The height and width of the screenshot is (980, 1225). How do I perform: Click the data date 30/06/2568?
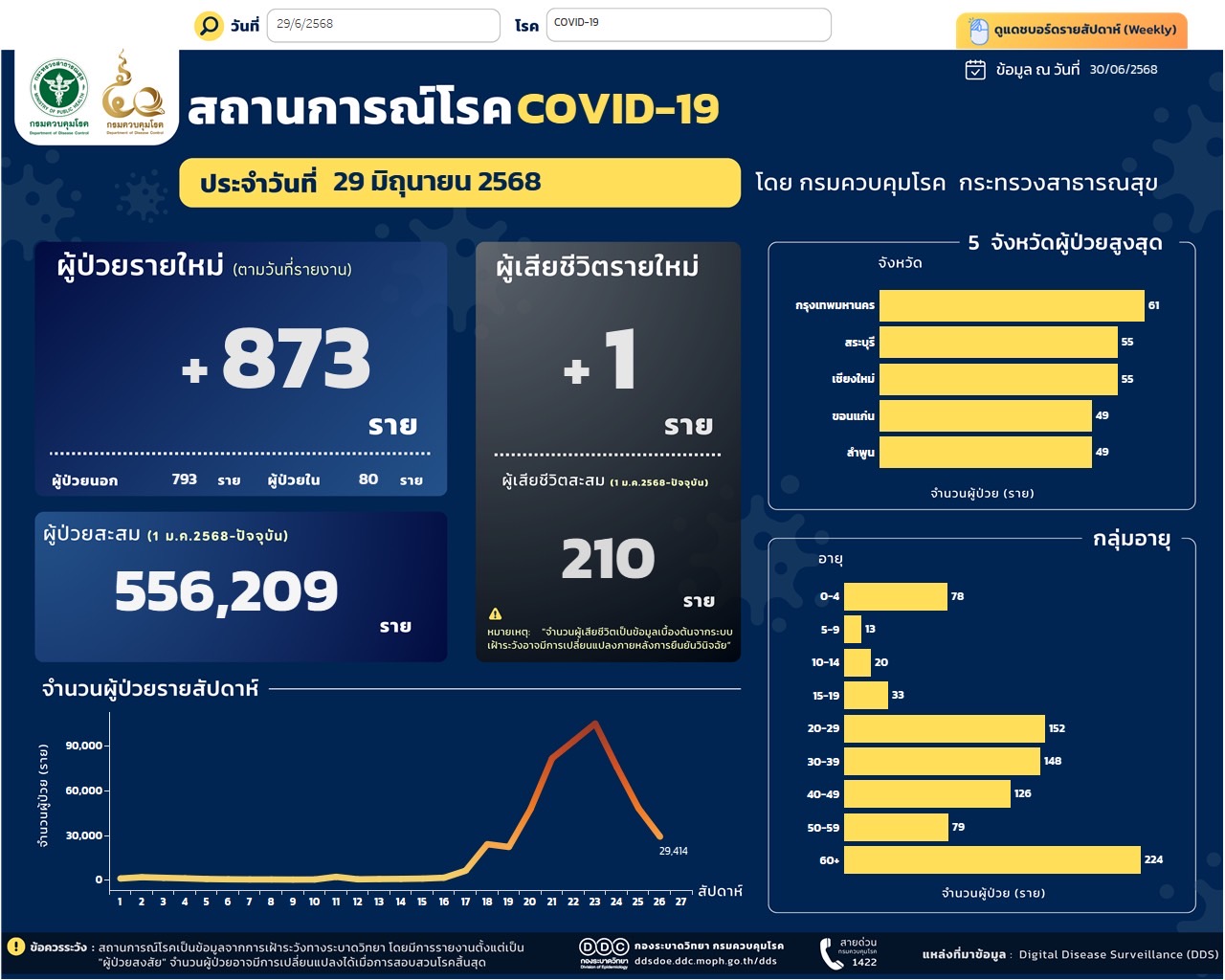coord(1124,70)
